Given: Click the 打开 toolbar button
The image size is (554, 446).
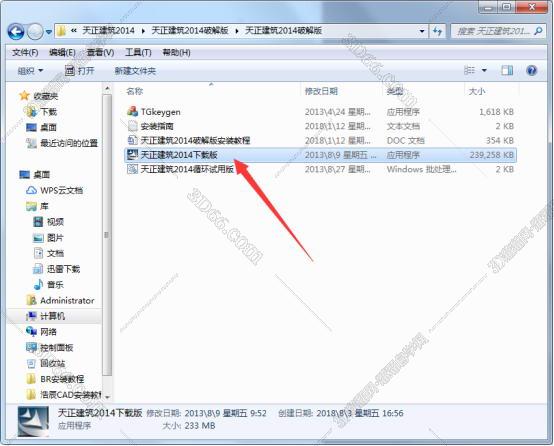Looking at the screenshot, I should tap(80, 71).
